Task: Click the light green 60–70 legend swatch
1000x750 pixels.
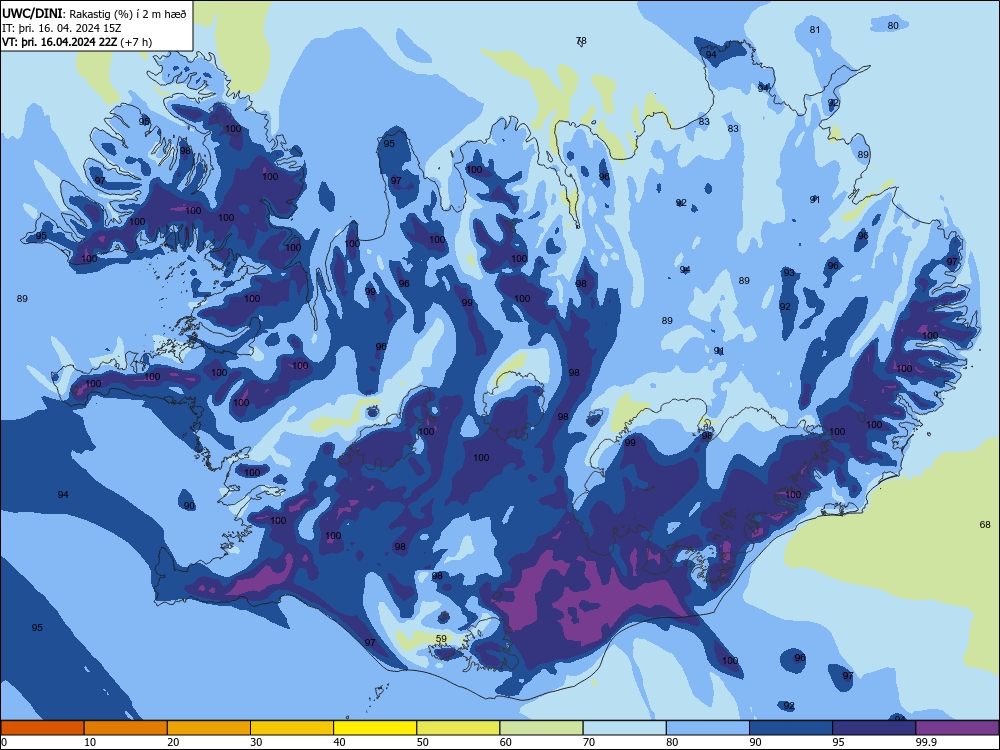Action: [x=541, y=728]
